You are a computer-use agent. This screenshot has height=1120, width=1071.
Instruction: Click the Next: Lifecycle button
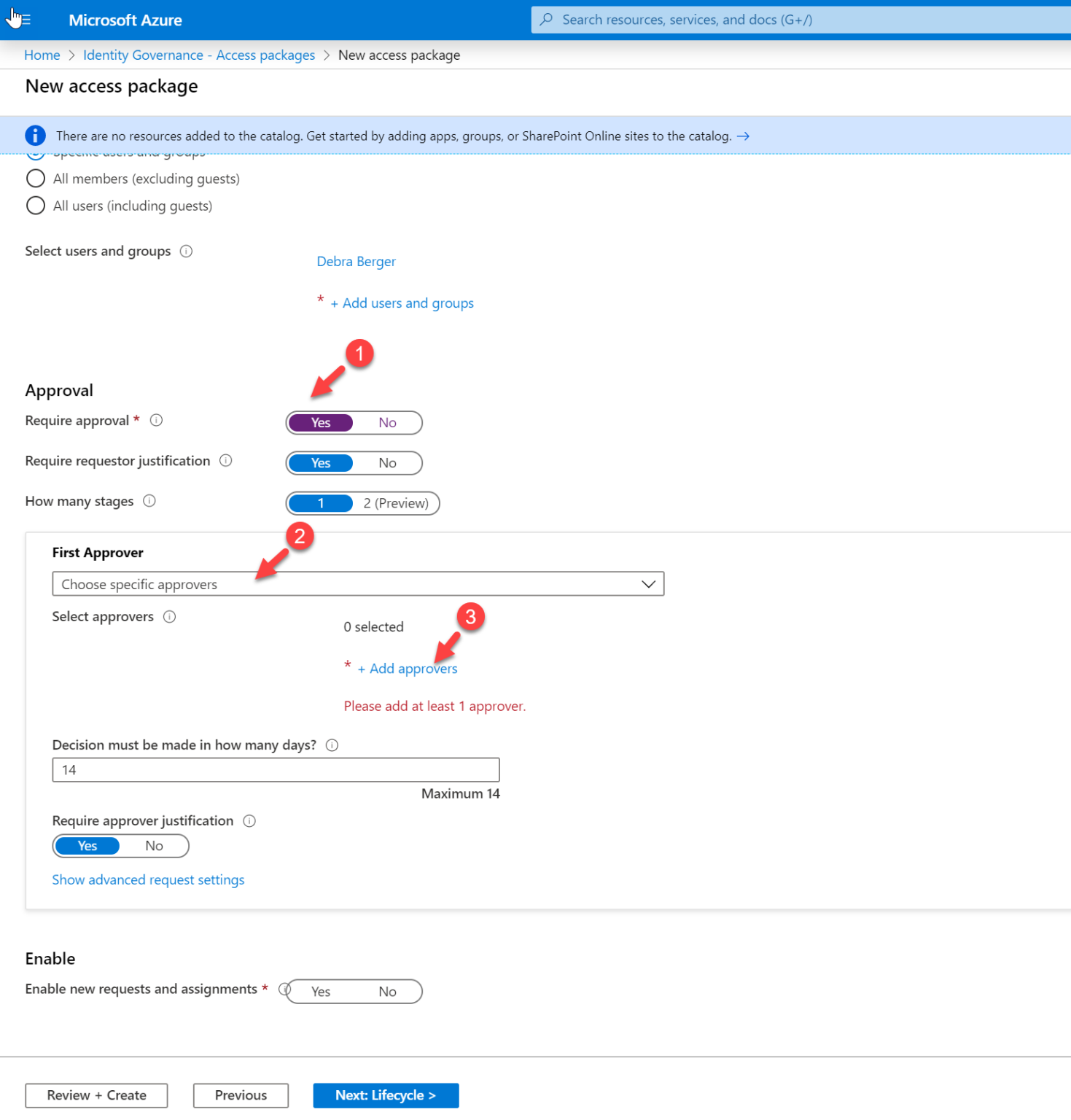[385, 1094]
